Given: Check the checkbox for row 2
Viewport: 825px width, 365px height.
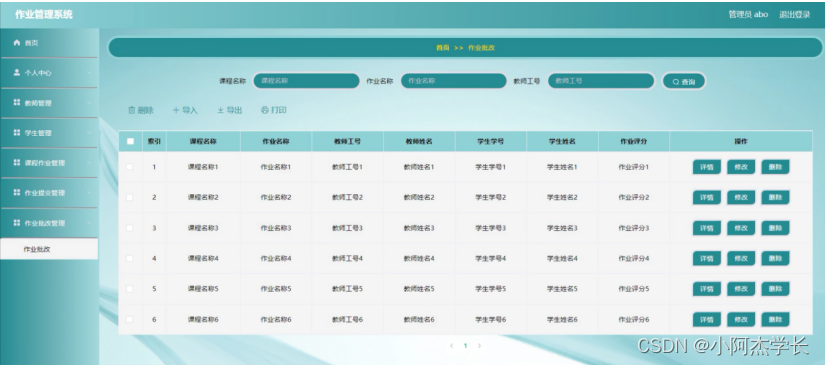Looking at the screenshot, I should pos(130,197).
